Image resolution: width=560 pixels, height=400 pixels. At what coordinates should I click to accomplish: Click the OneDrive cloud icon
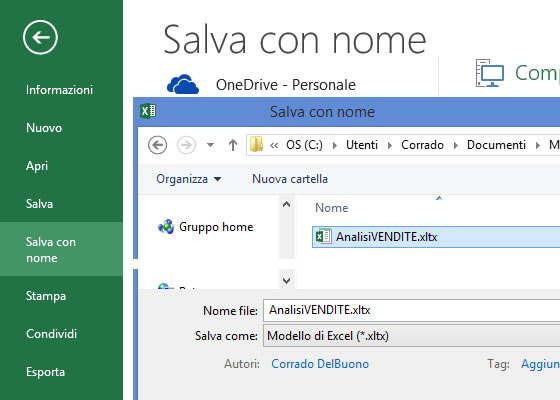click(183, 84)
